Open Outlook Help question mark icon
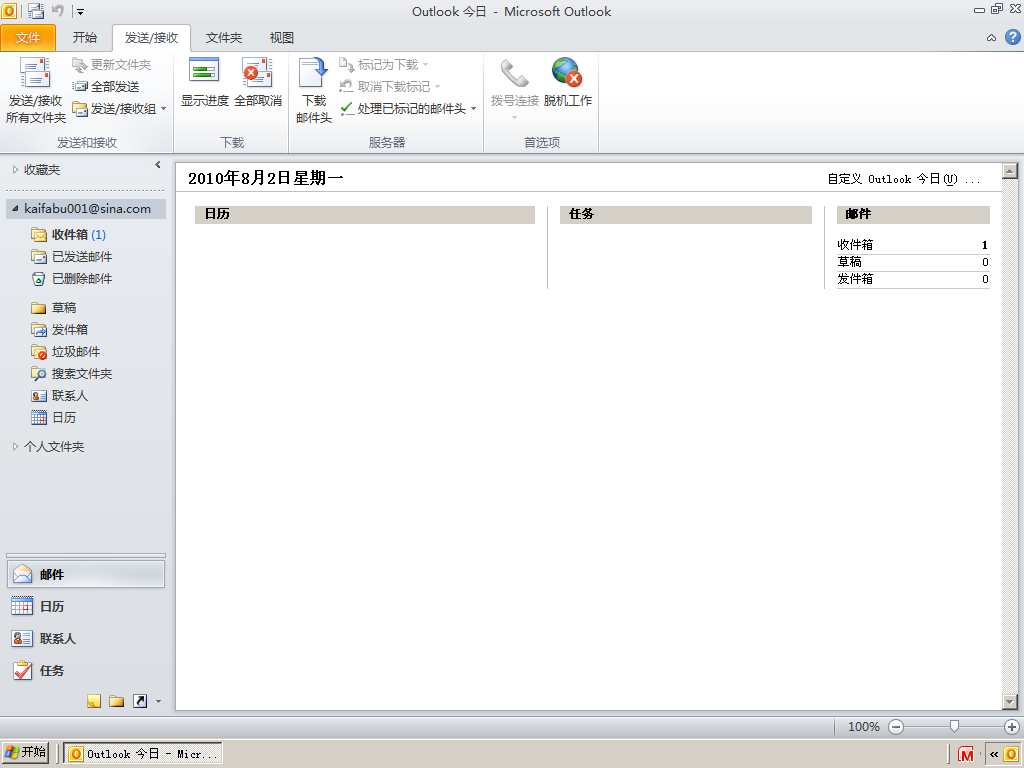The width and height of the screenshot is (1024, 768). pos(1012,37)
